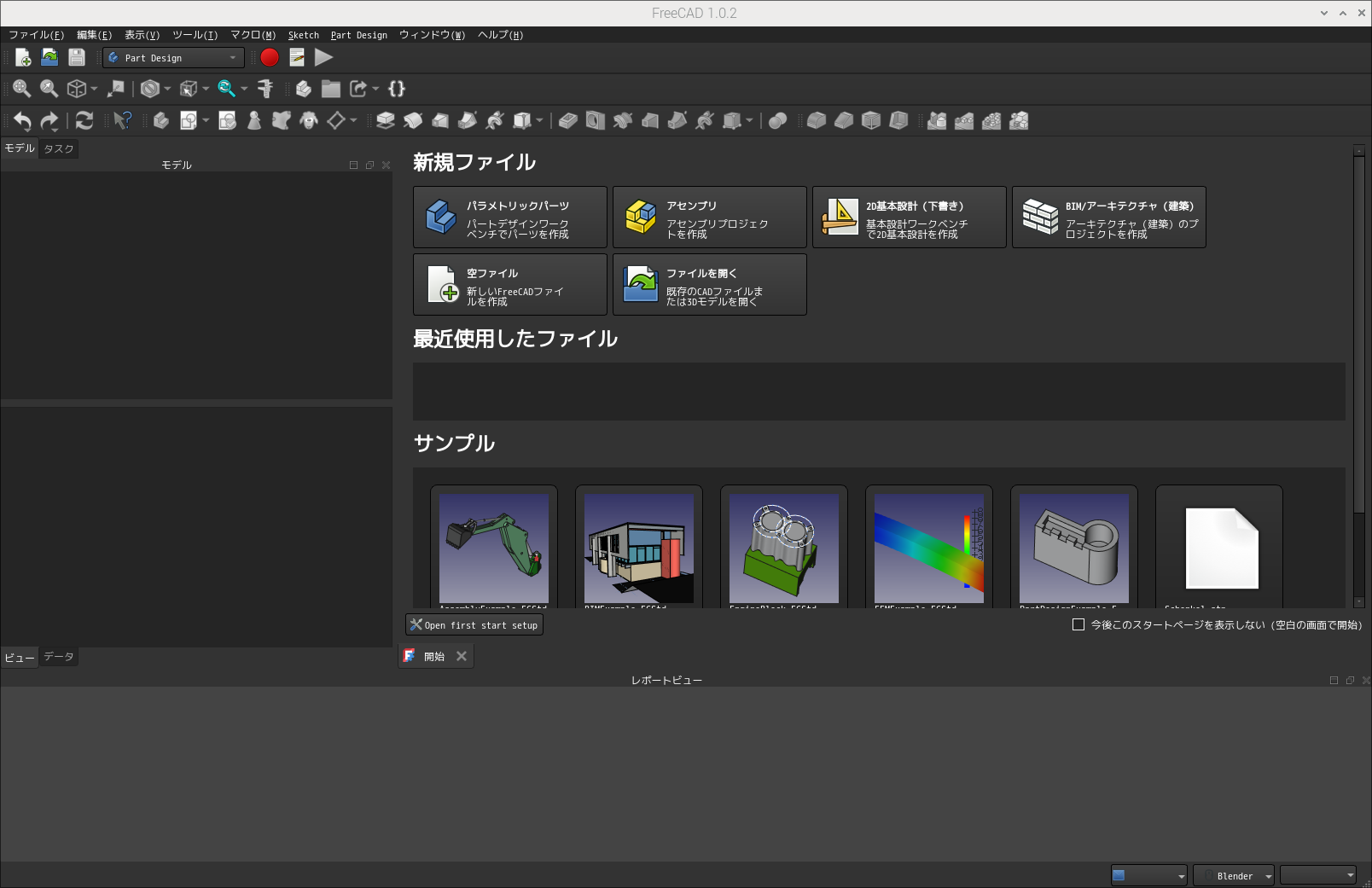This screenshot has width=1372, height=888.
Task: Click the create body icon
Action: tap(161, 121)
